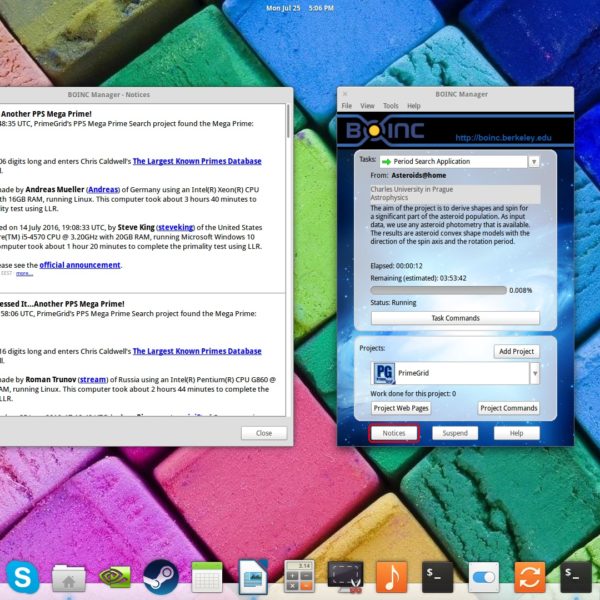
Task: Click the date and time in top panel
Action: (x=300, y=8)
